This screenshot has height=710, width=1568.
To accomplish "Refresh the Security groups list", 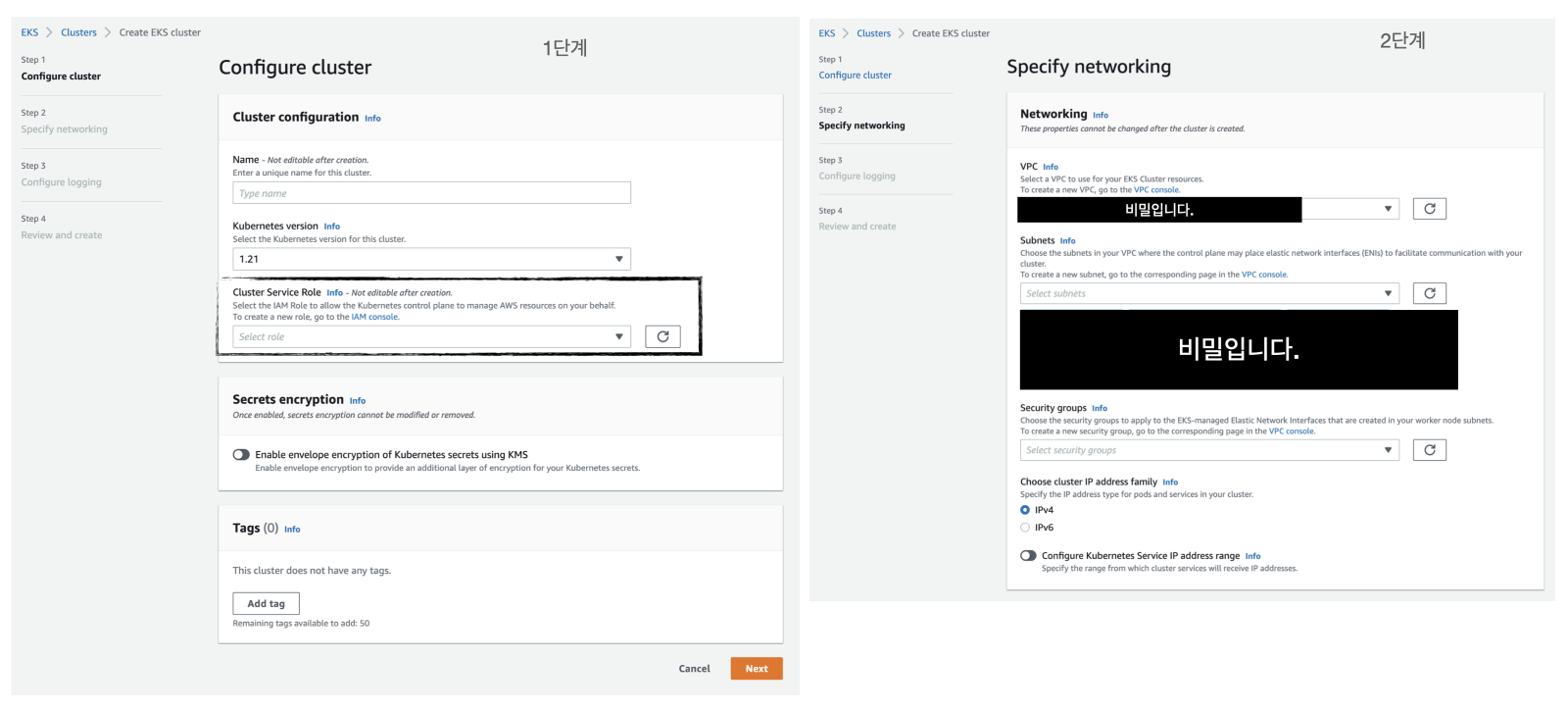I will pyautogui.click(x=1430, y=450).
